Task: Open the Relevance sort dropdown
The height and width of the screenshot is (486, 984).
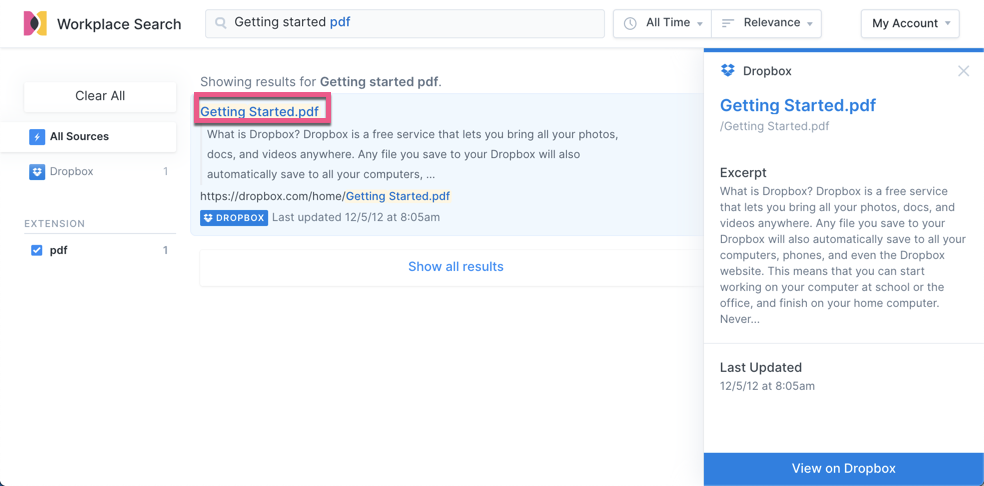Action: click(767, 23)
